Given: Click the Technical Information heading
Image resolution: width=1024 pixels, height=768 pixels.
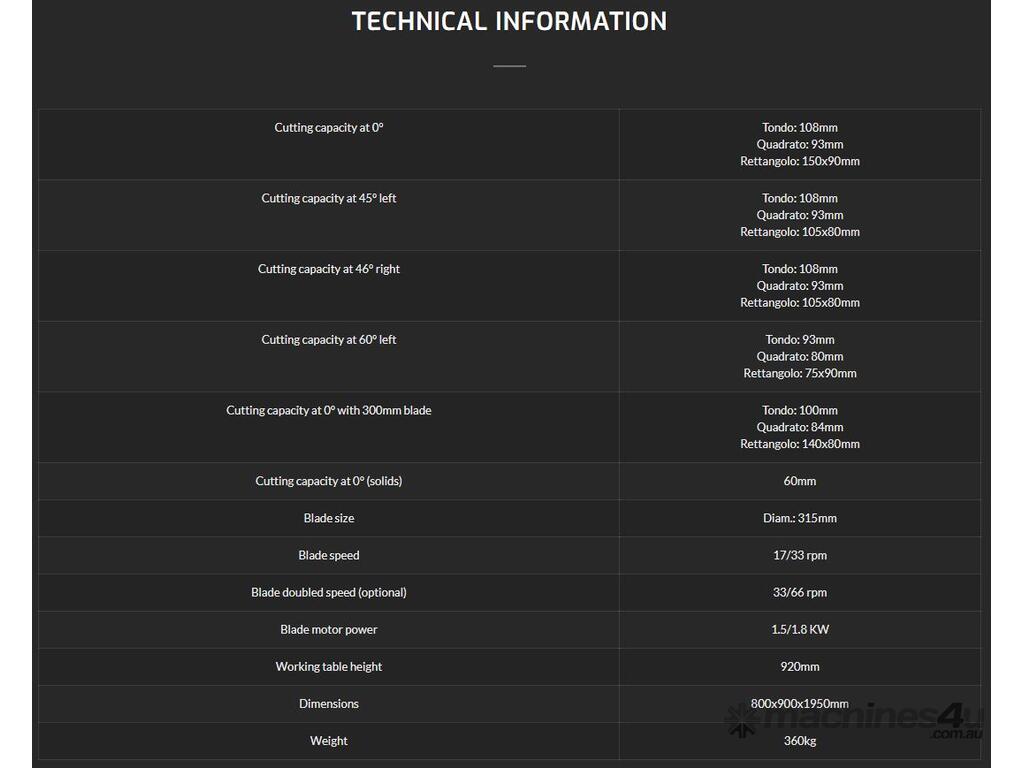Looking at the screenshot, I should point(509,21).
